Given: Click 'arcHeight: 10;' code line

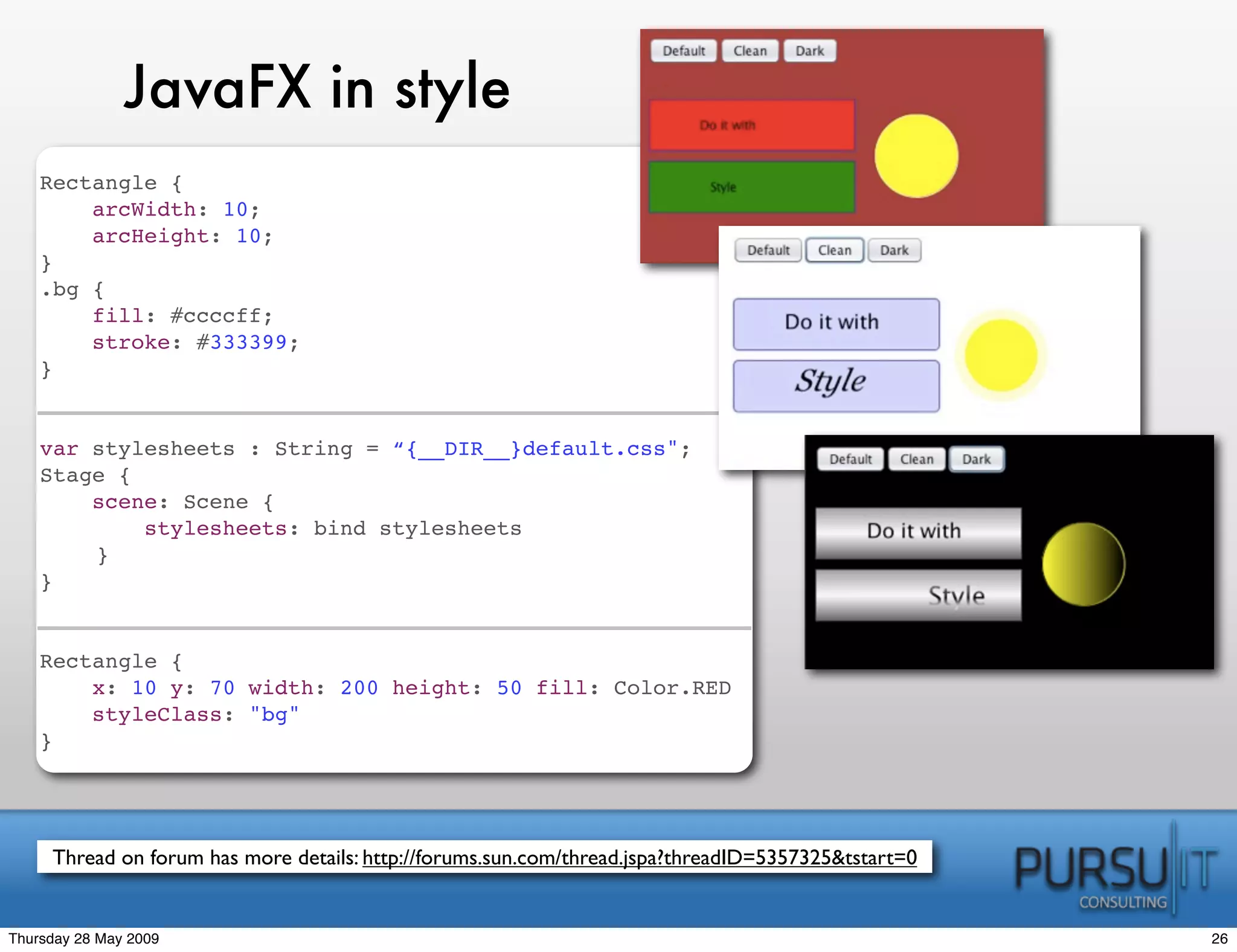Looking at the screenshot, I should coord(182,236).
